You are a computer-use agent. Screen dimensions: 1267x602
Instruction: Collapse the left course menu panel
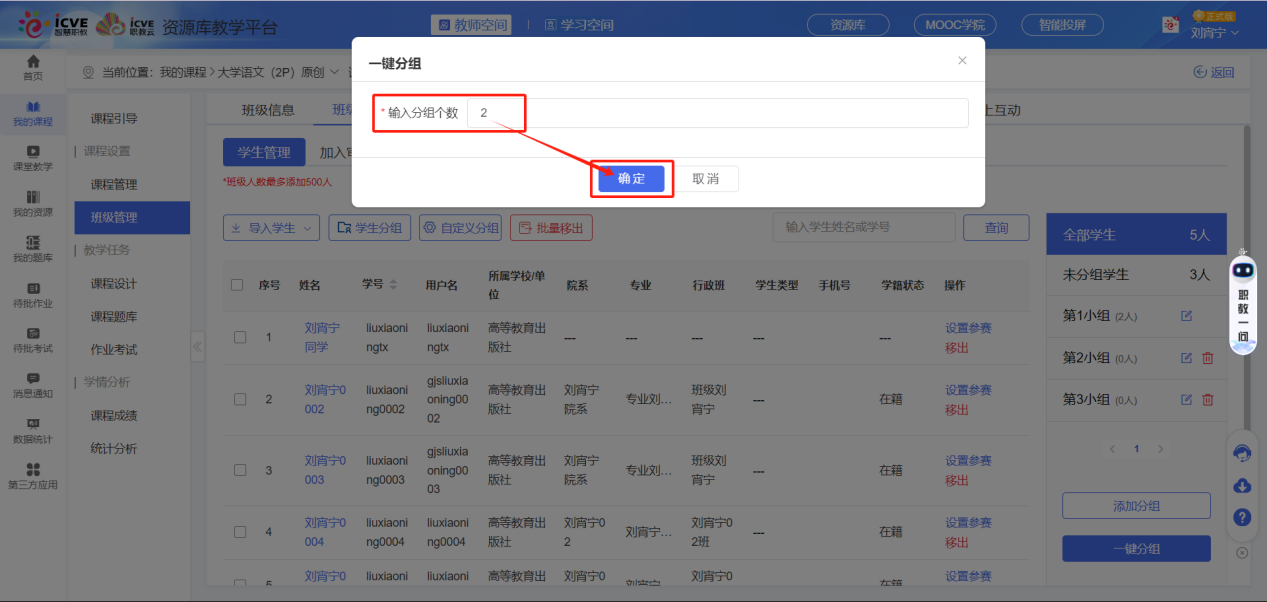tap(197, 347)
